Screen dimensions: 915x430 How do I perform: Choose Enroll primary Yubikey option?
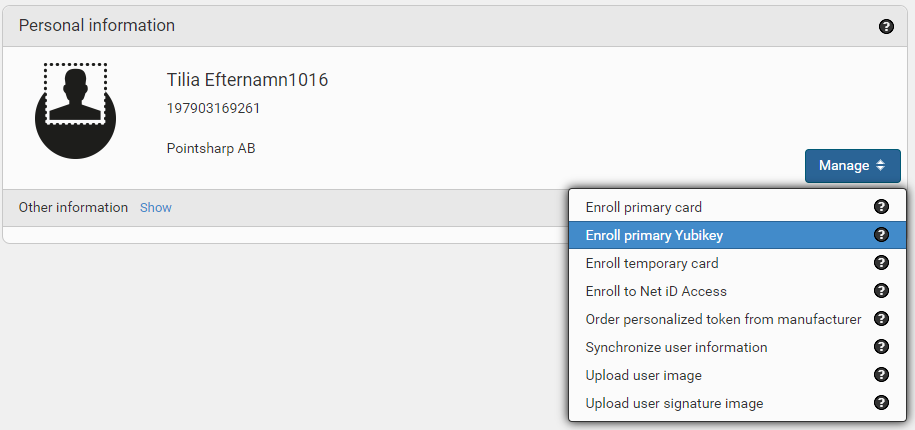[x=737, y=235]
